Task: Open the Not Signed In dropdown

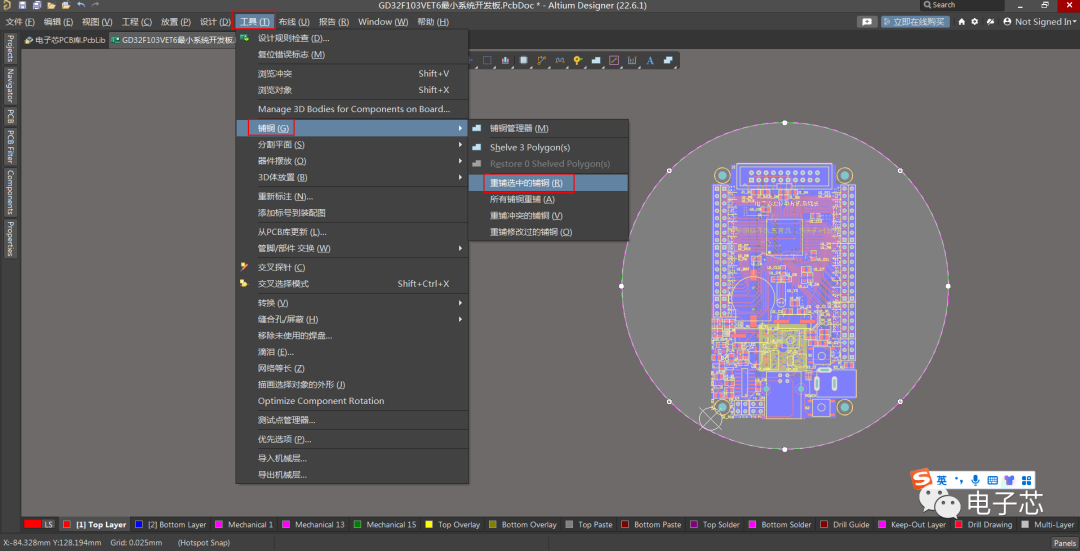Action: [x=1037, y=22]
